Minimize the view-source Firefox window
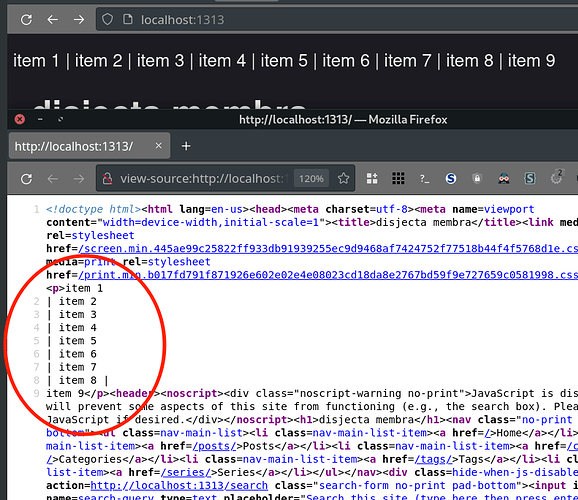The height and width of the screenshot is (500, 578). (40, 119)
